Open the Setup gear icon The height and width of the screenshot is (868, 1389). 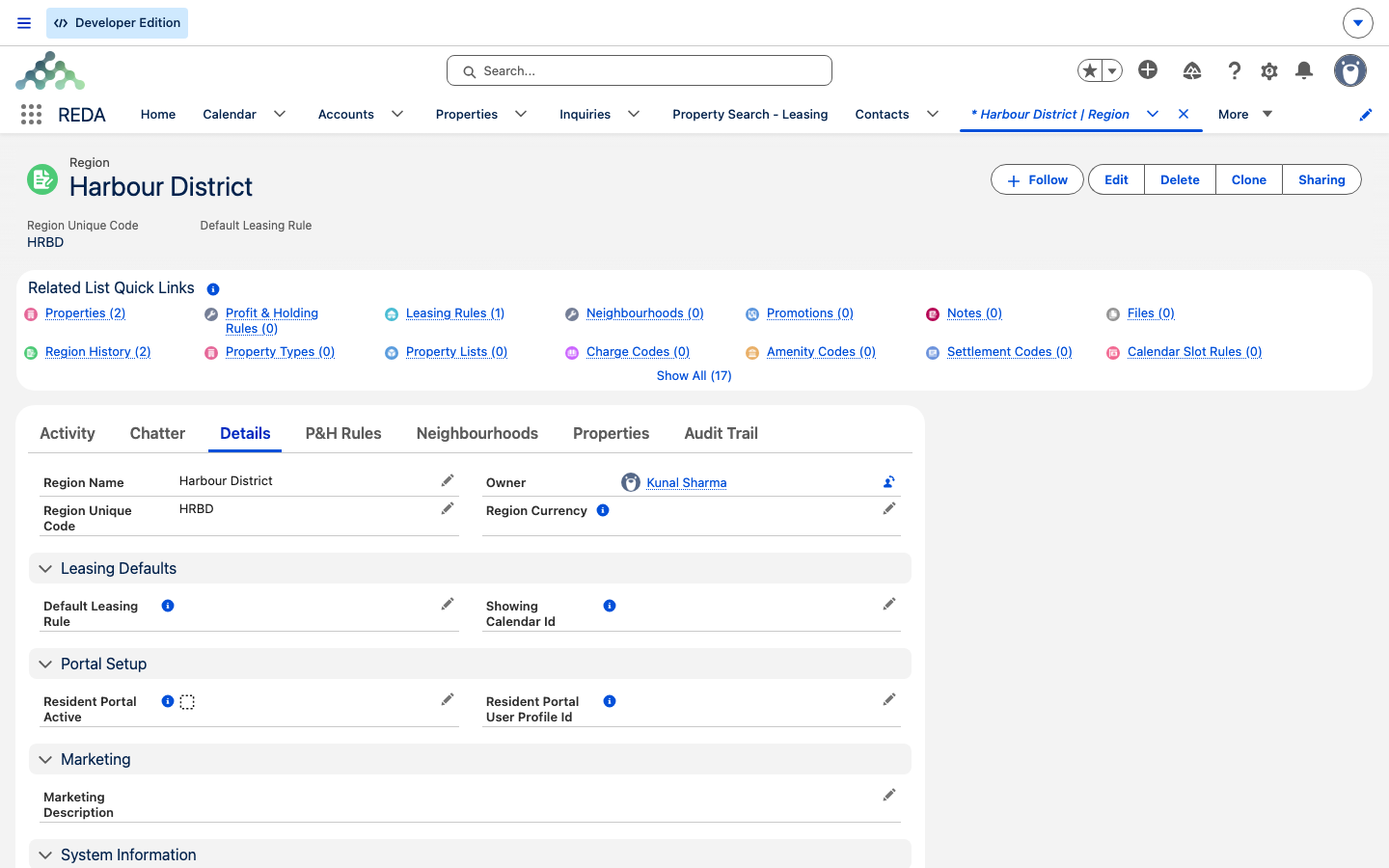pyautogui.click(x=1269, y=70)
